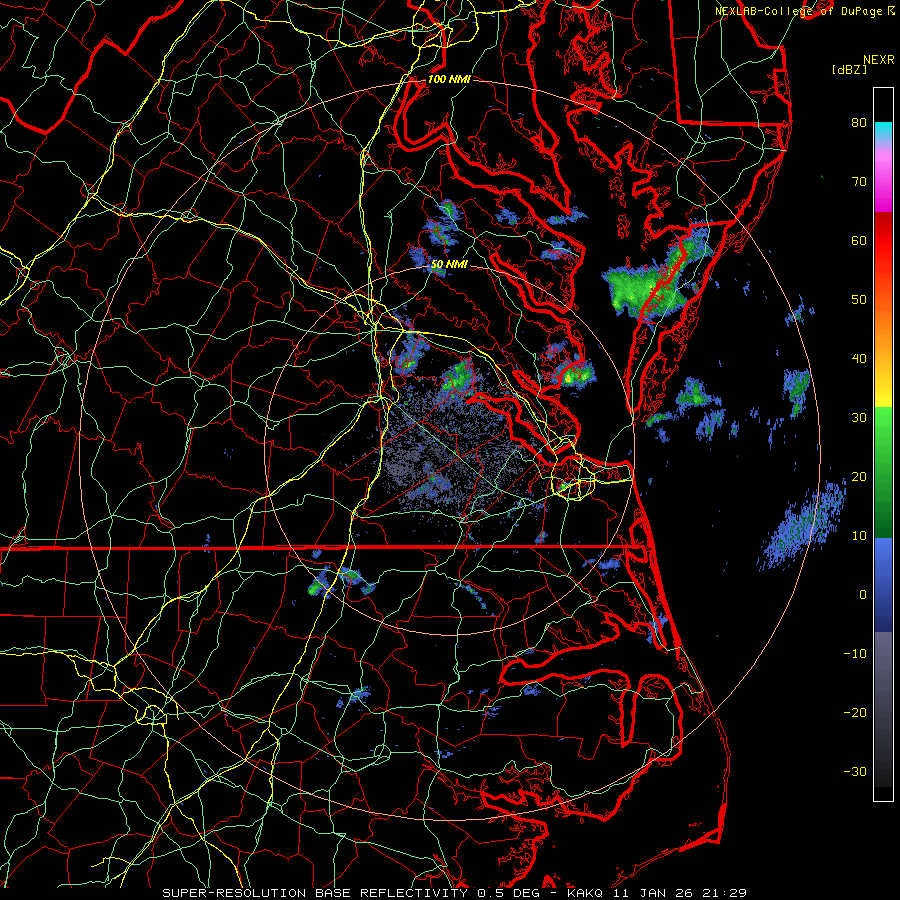Click the 80 dBZ value on the scale
The width and height of the screenshot is (900, 900).
(859, 122)
